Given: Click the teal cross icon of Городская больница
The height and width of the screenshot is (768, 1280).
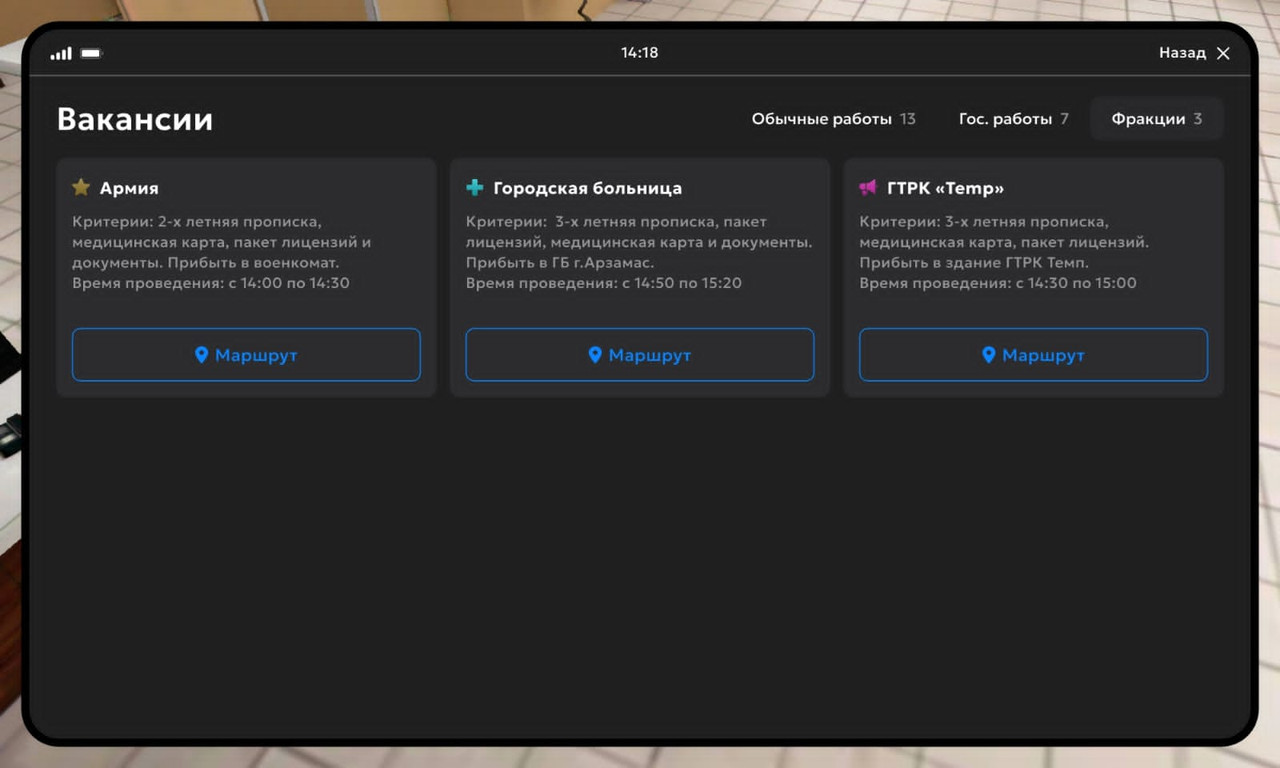Looking at the screenshot, I should (475, 187).
